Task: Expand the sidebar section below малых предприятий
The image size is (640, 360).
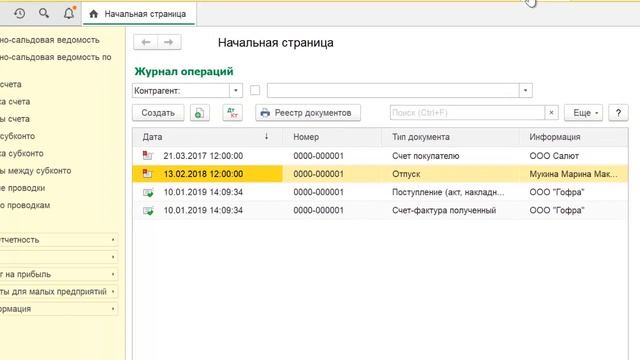Action: pos(59,309)
